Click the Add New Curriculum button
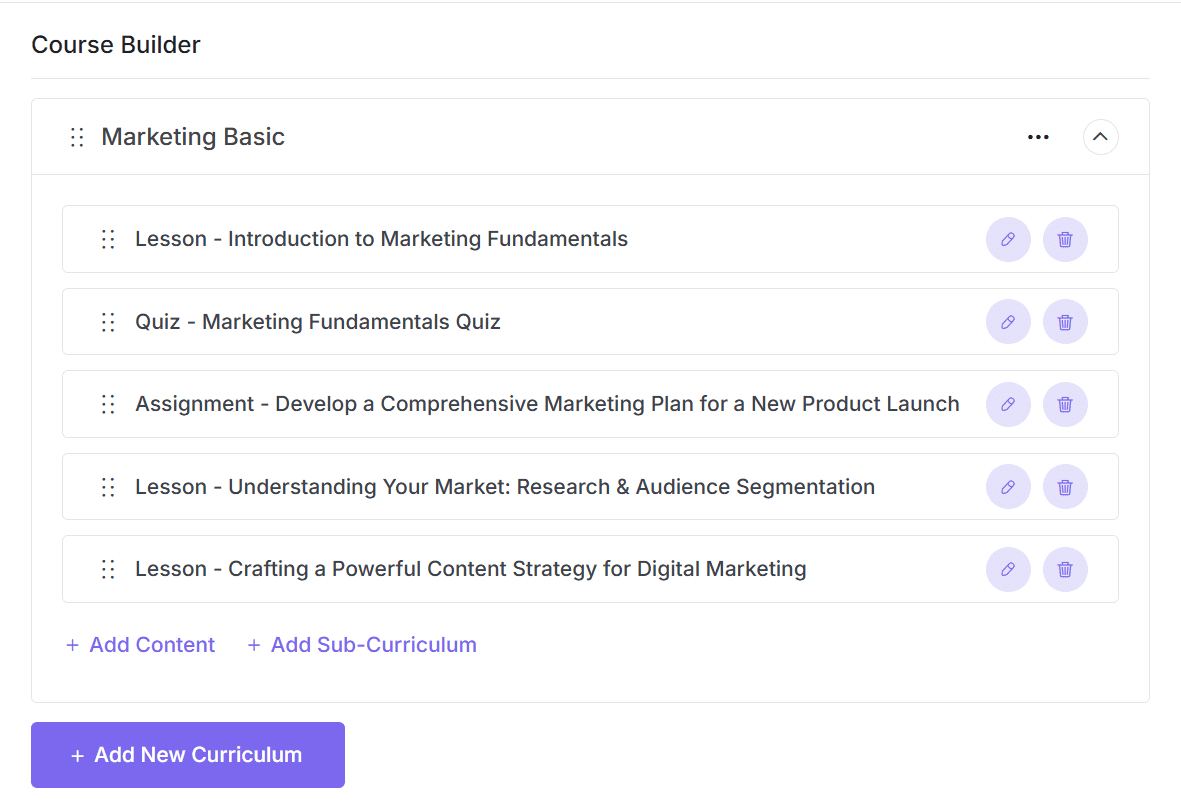This screenshot has width=1181, height=806. coord(188,755)
